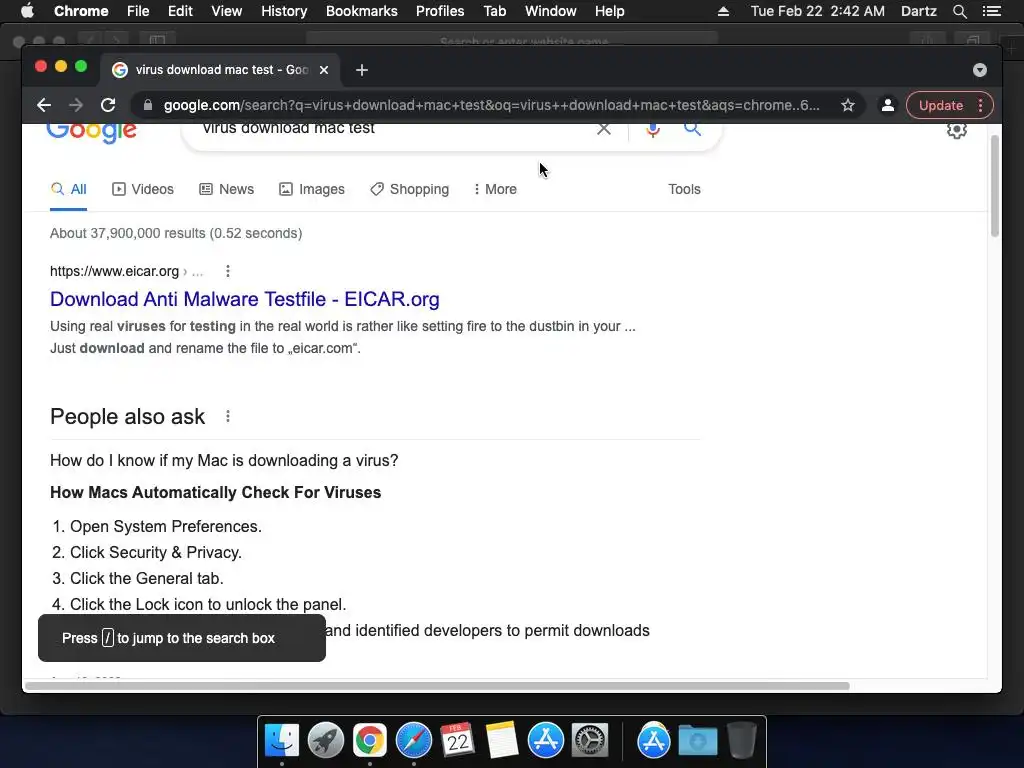Select the All results tab
This screenshot has width=1024, height=768.
coord(69,189)
